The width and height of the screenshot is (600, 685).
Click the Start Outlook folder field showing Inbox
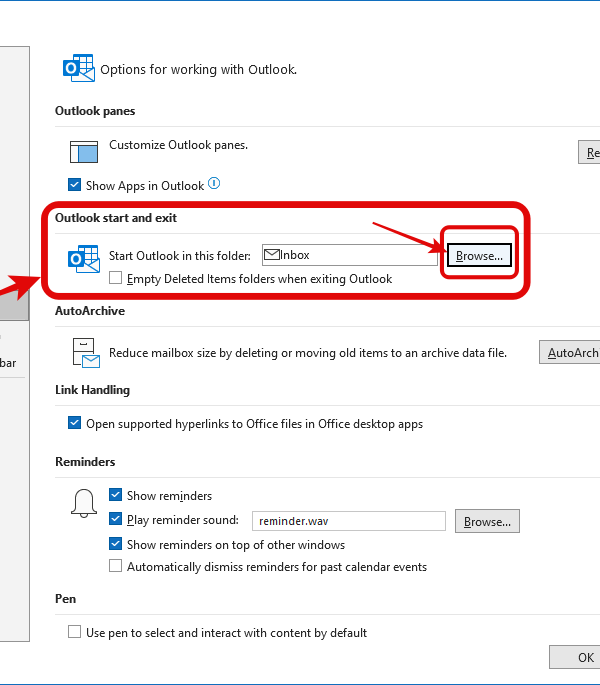coord(350,255)
